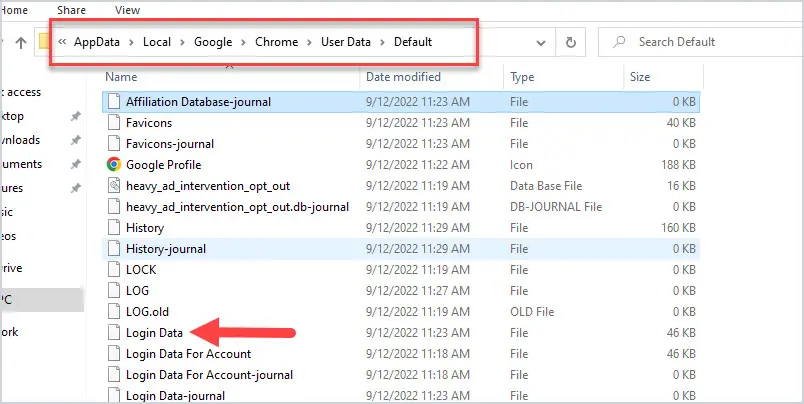Click Login Data For Account-journal file icon
The width and height of the screenshot is (804, 404).
[114, 375]
